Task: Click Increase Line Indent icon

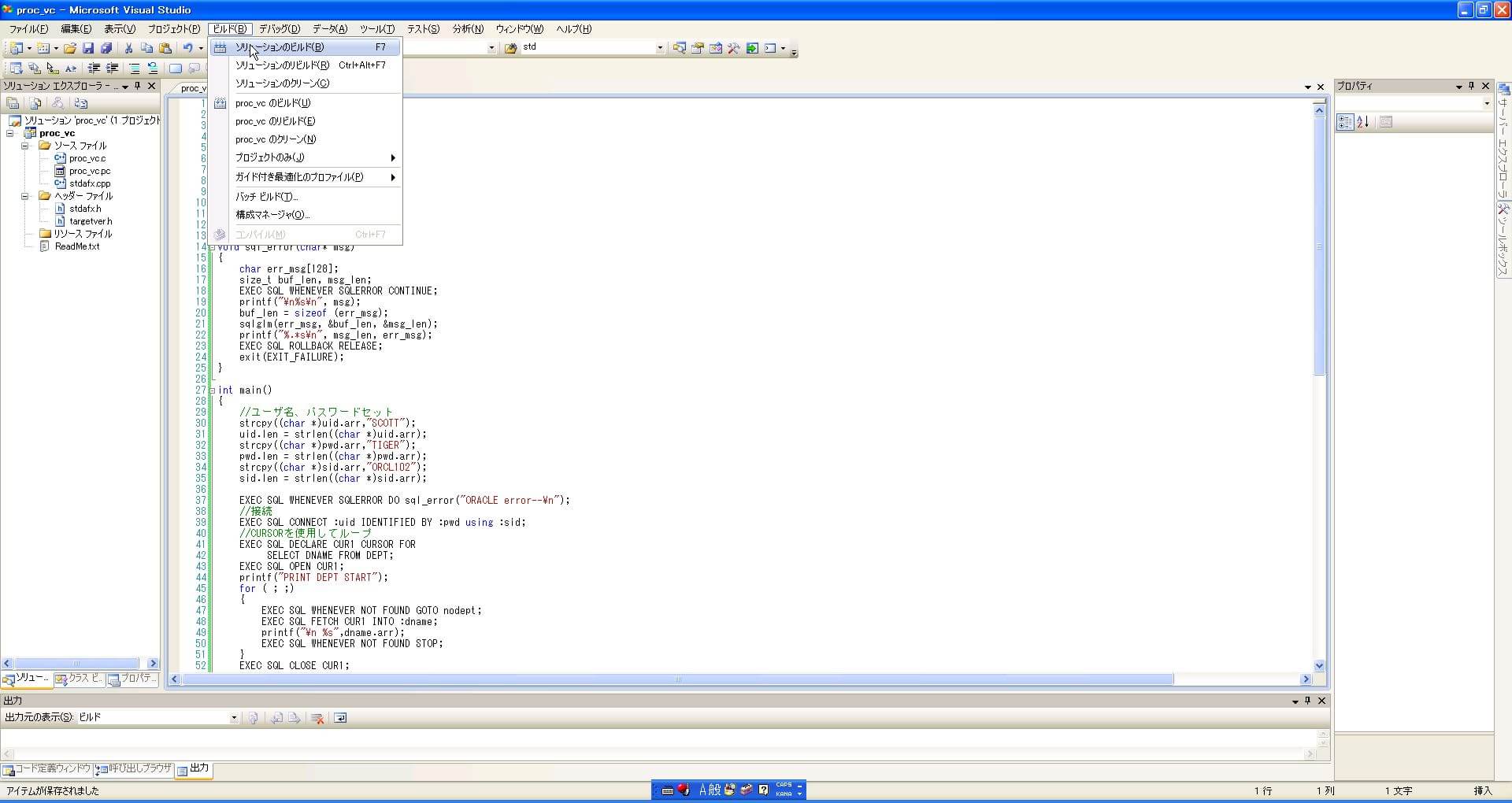Action: (x=112, y=68)
